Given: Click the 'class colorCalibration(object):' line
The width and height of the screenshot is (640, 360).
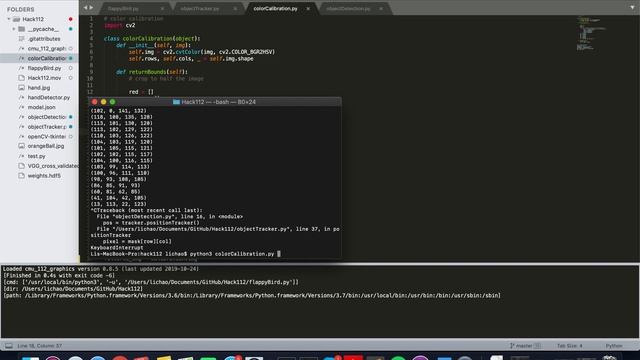Looking at the screenshot, I should click(x=152, y=39).
